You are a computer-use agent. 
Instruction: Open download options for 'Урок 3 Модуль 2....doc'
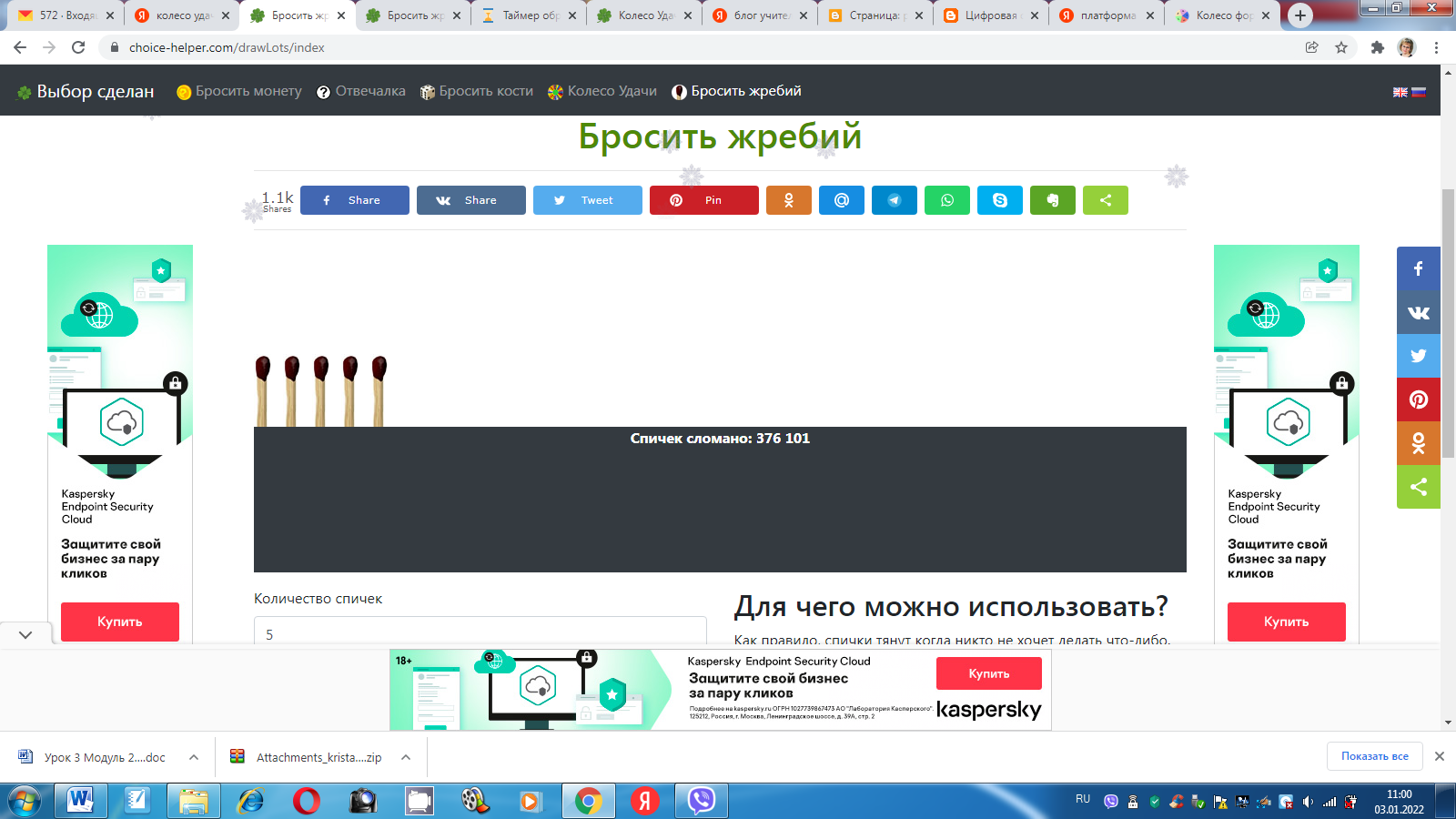(194, 757)
